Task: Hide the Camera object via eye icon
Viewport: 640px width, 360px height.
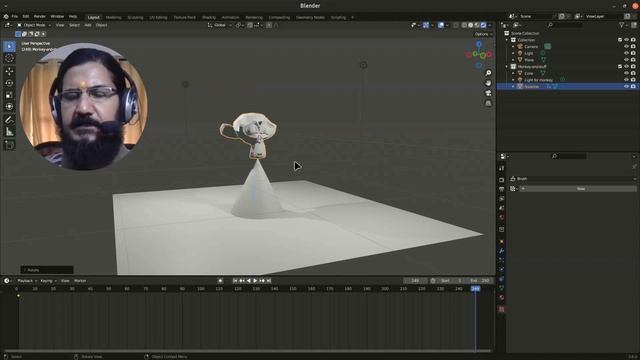Action: click(627, 47)
